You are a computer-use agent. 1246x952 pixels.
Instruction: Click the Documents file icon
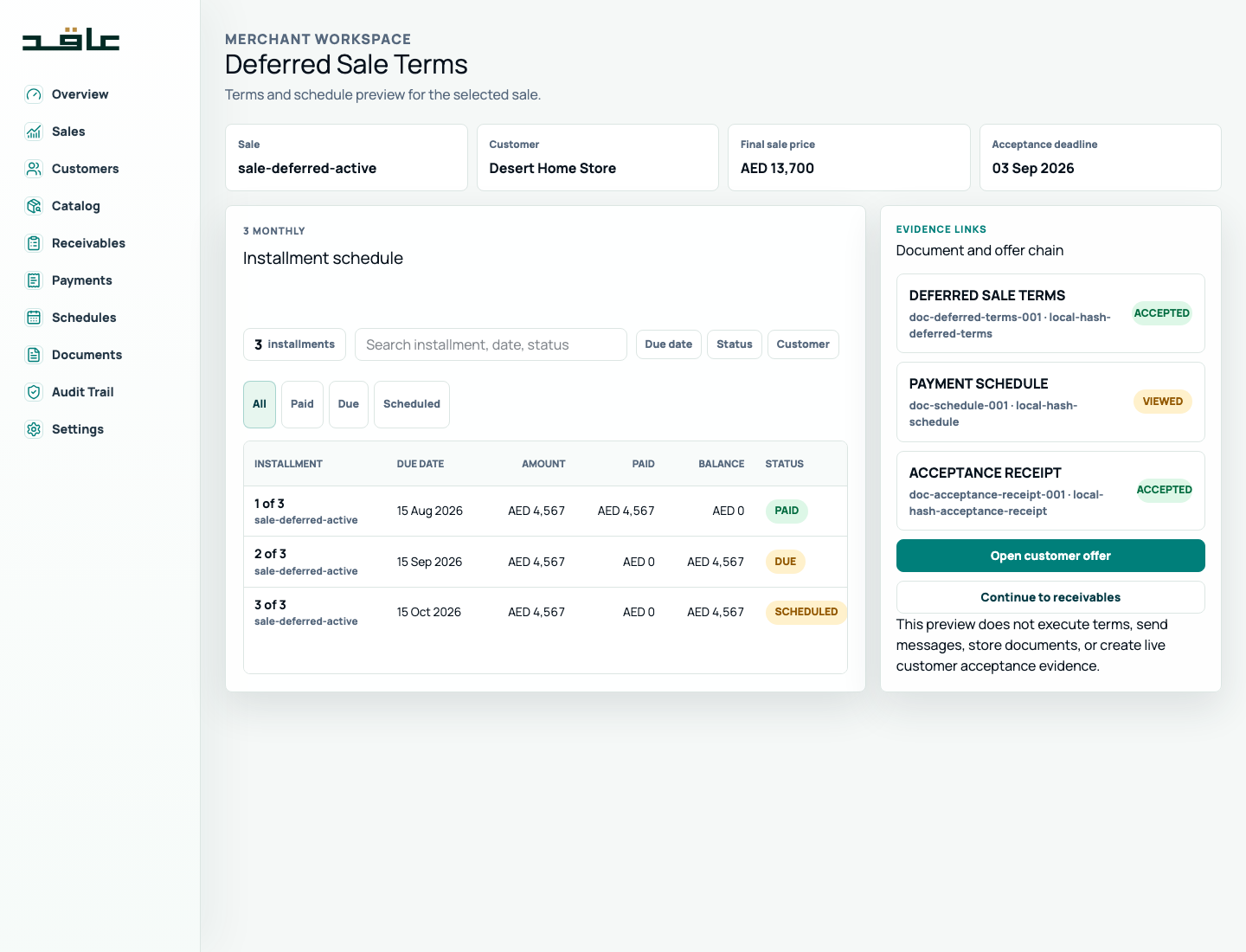point(34,355)
